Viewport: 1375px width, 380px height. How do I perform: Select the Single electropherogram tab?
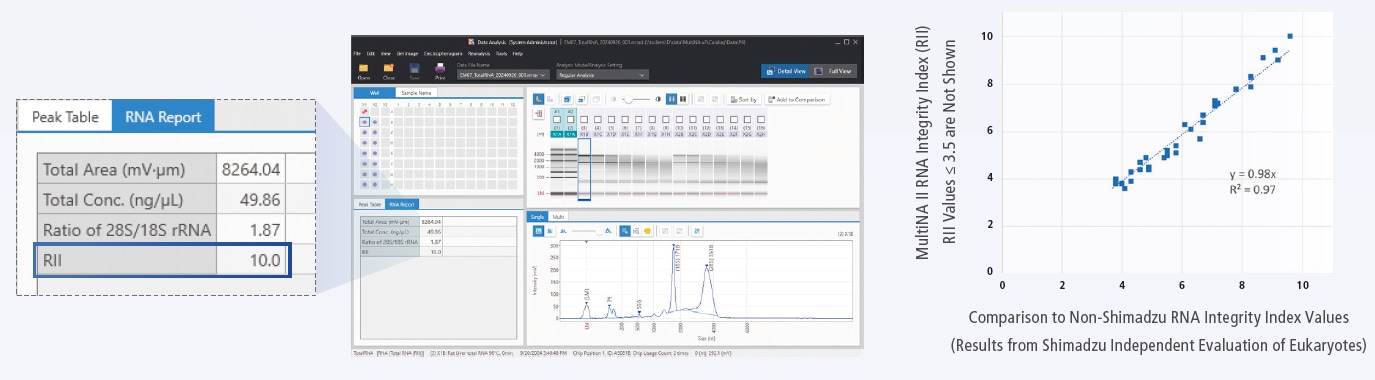click(537, 217)
